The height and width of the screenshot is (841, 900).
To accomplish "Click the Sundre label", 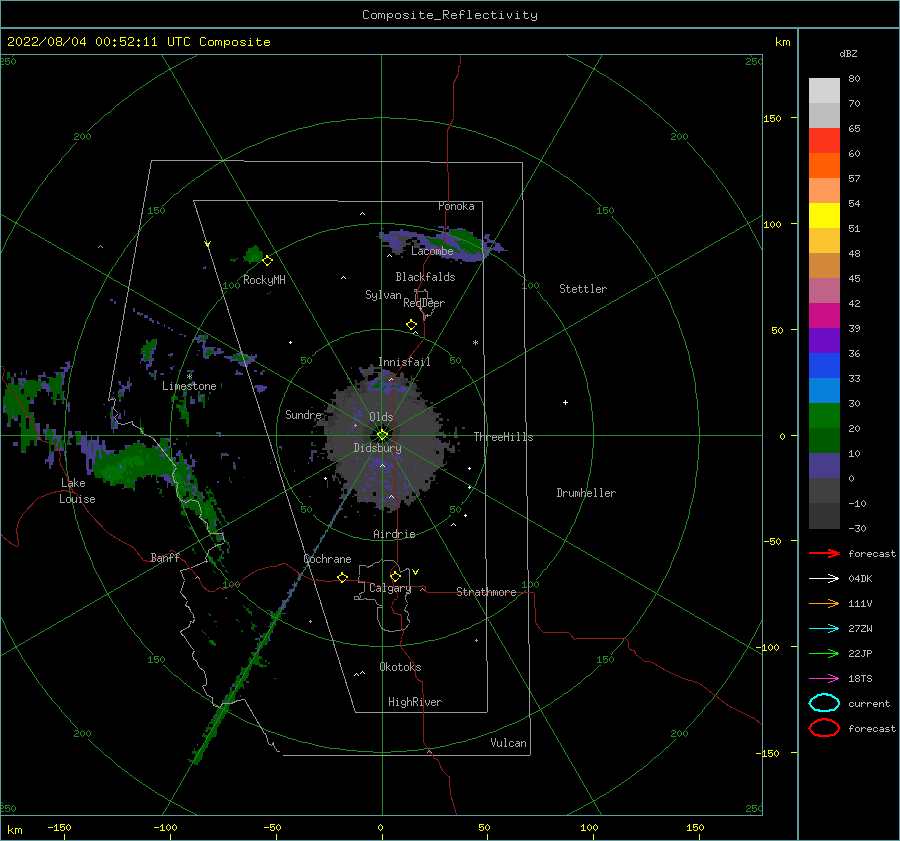I will coord(304,414).
